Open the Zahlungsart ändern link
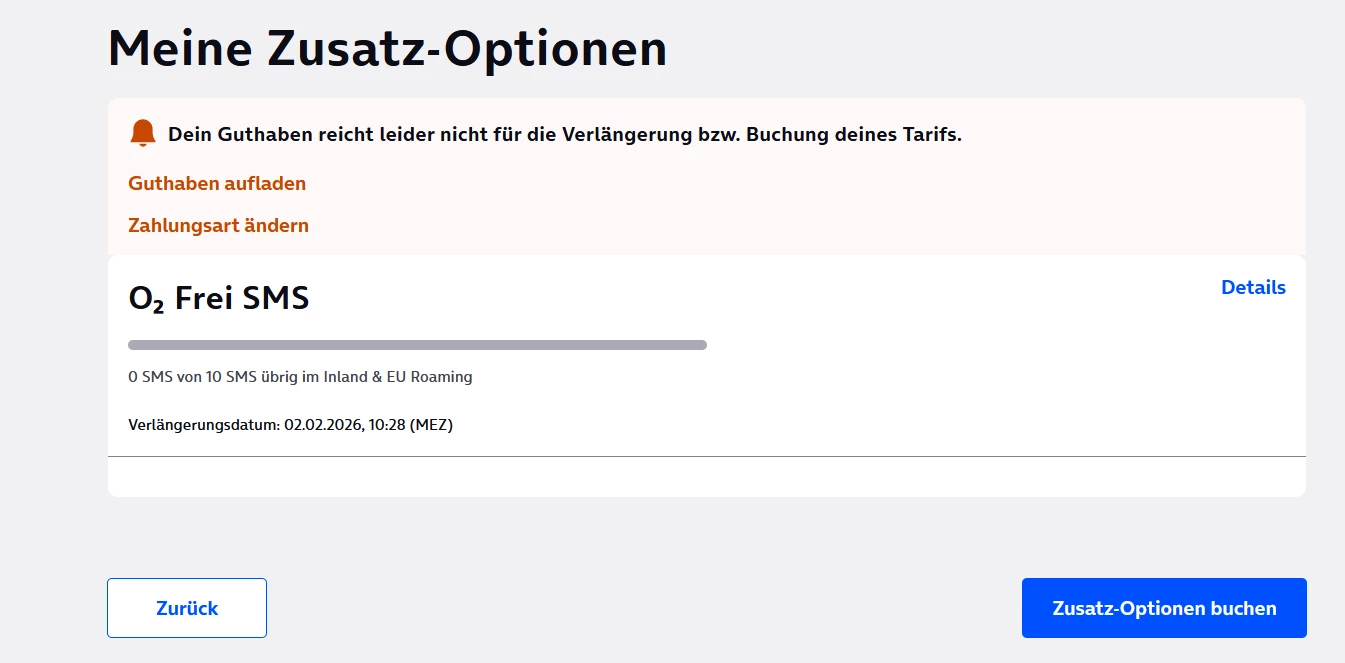1345x663 pixels. point(218,226)
